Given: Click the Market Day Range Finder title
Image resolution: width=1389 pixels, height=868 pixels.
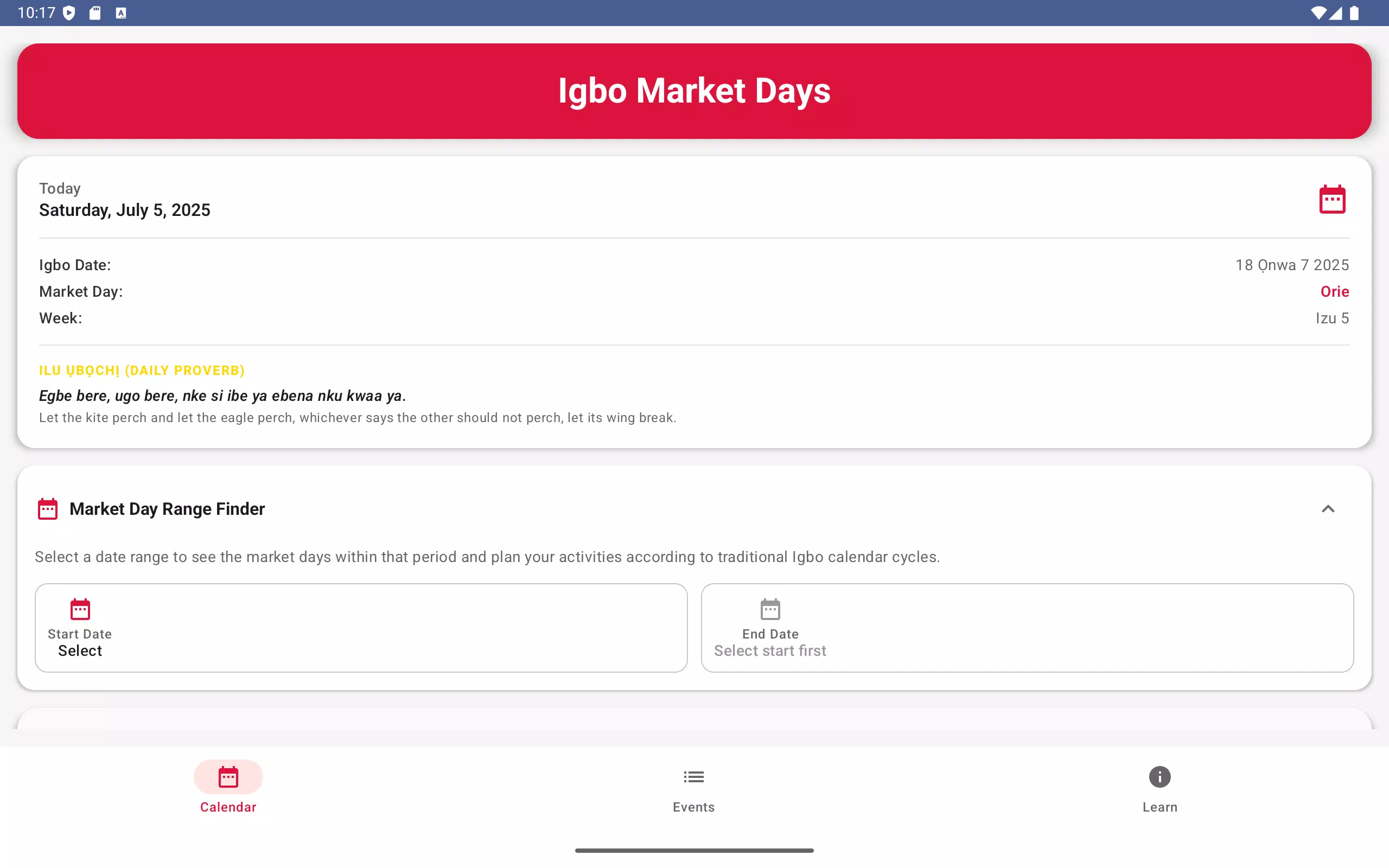Looking at the screenshot, I should (167, 509).
